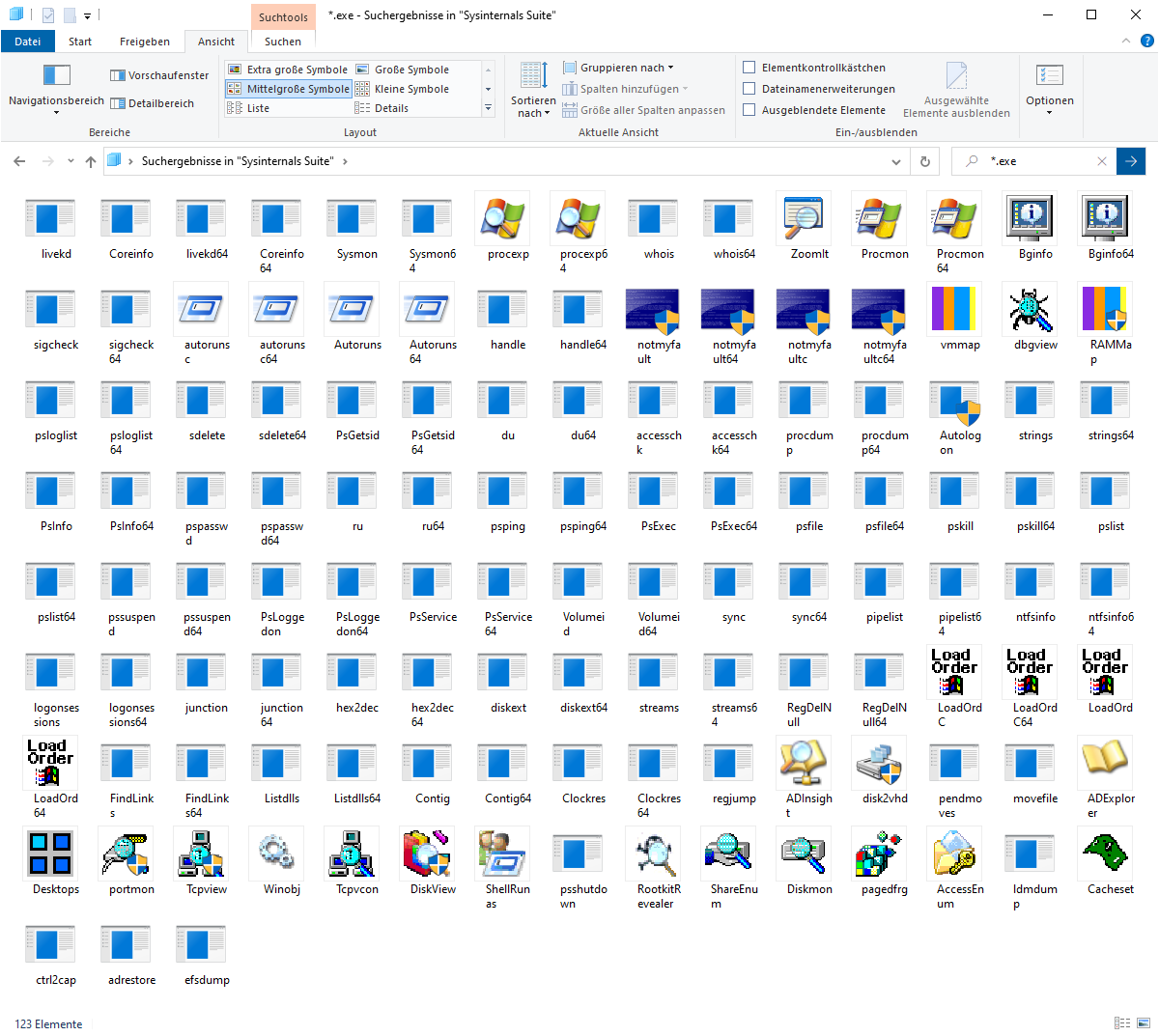
Task: Select the dbgview bug icon
Action: (x=1030, y=309)
